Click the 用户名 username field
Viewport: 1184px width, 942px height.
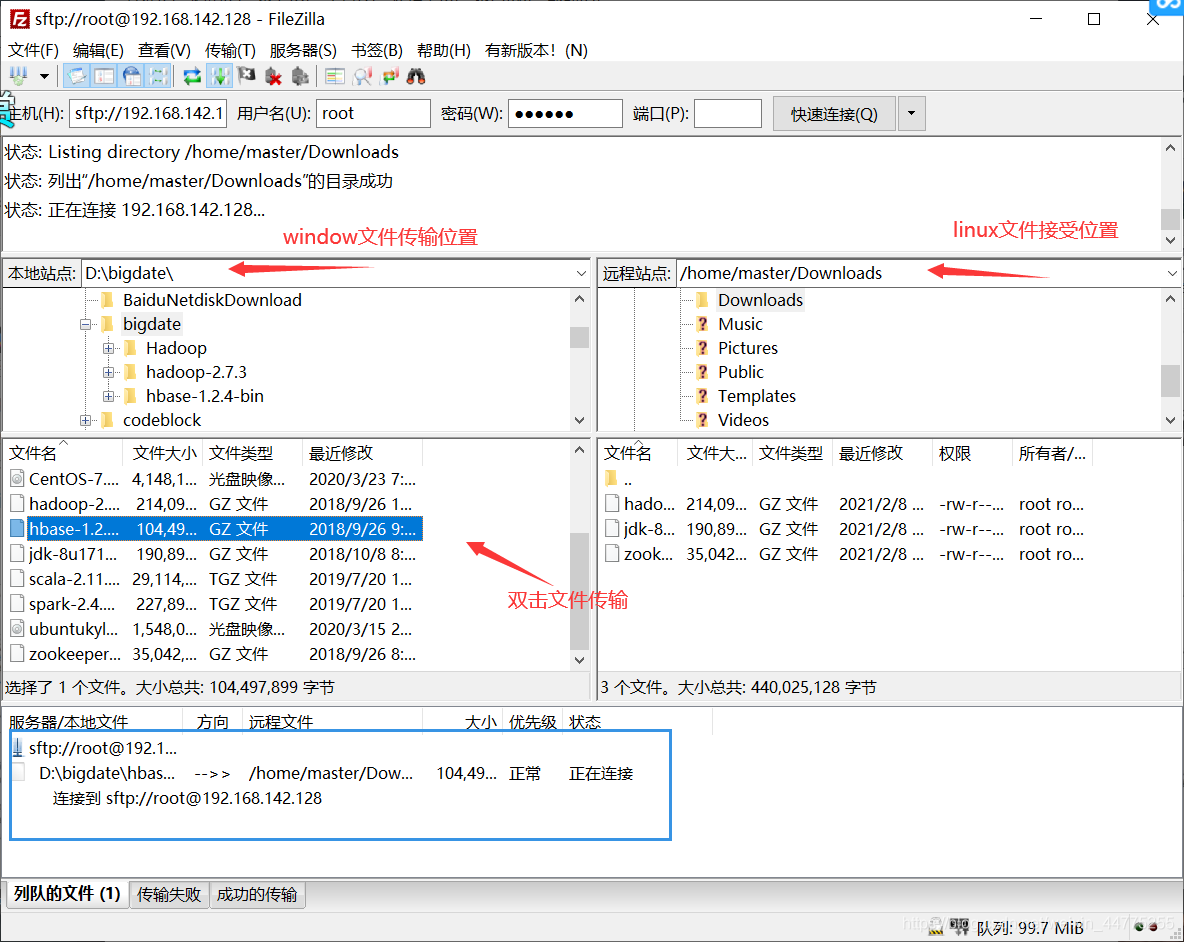coord(373,113)
